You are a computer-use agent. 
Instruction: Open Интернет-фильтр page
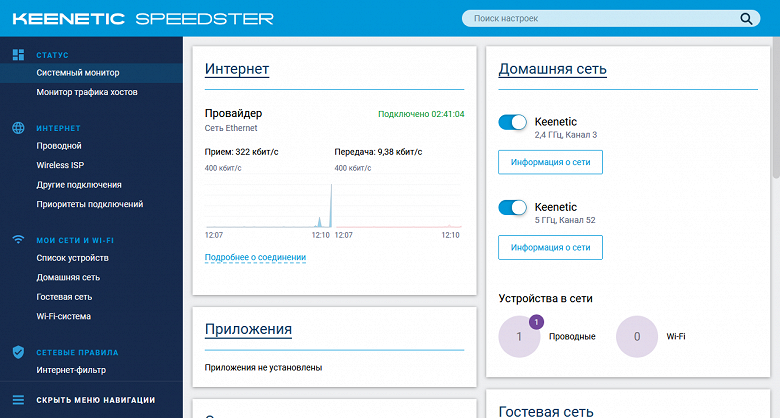coord(71,370)
